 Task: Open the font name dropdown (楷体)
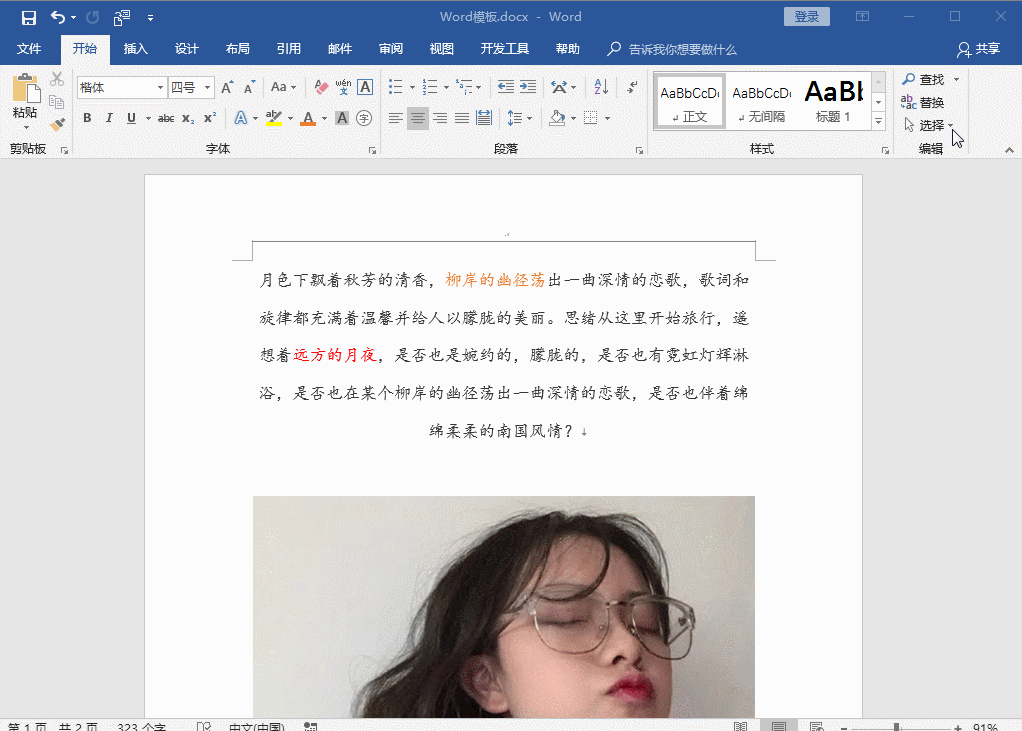[160, 87]
